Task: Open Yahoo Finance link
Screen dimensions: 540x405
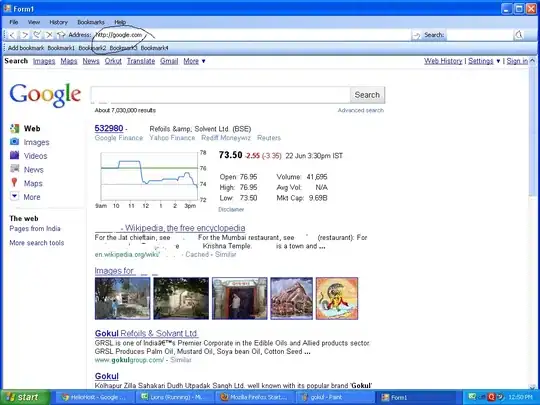Action: point(172,138)
